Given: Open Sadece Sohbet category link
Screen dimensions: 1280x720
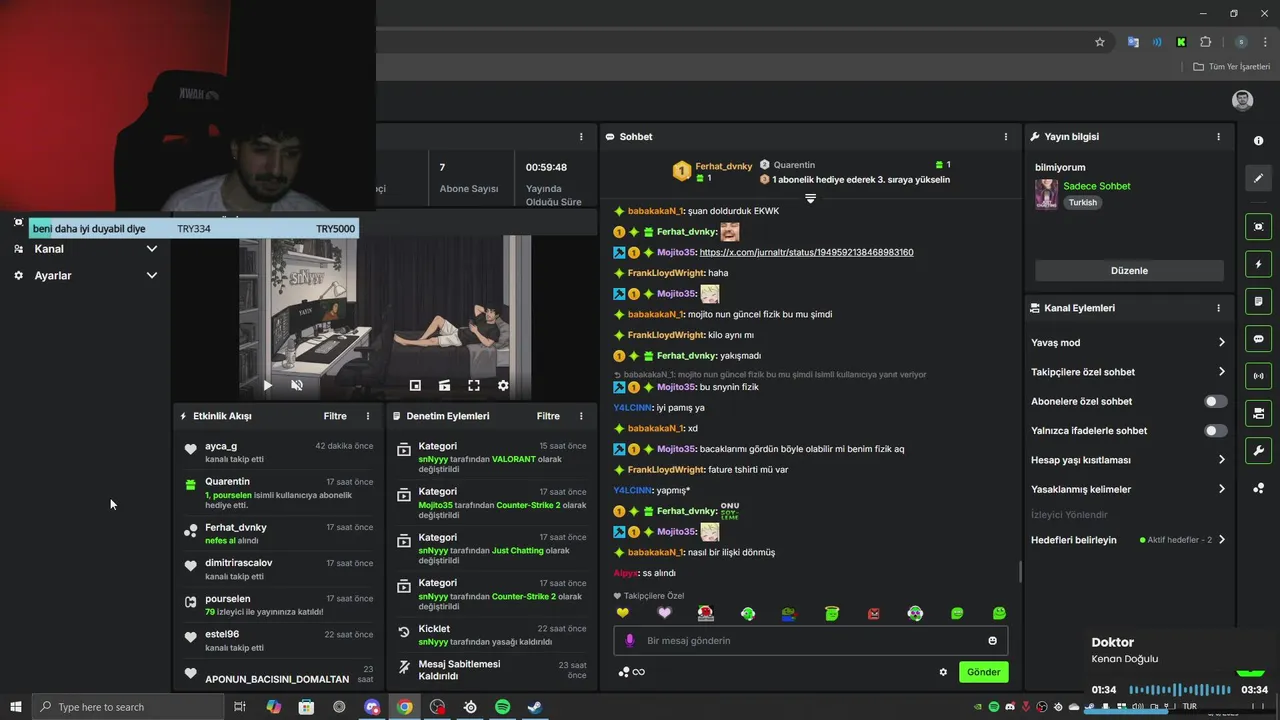Looking at the screenshot, I should 1097,186.
